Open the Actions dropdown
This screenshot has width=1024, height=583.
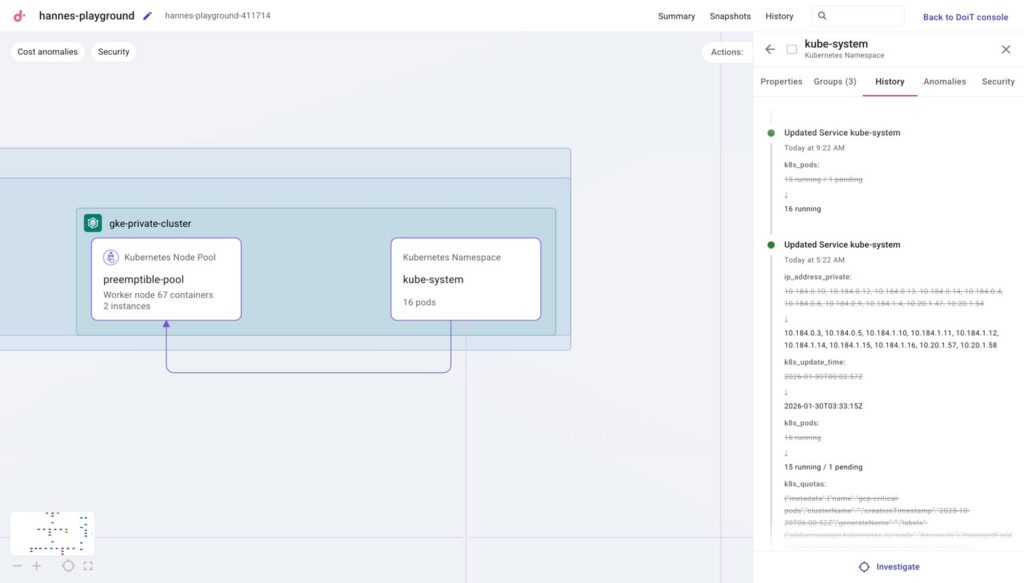(726, 52)
